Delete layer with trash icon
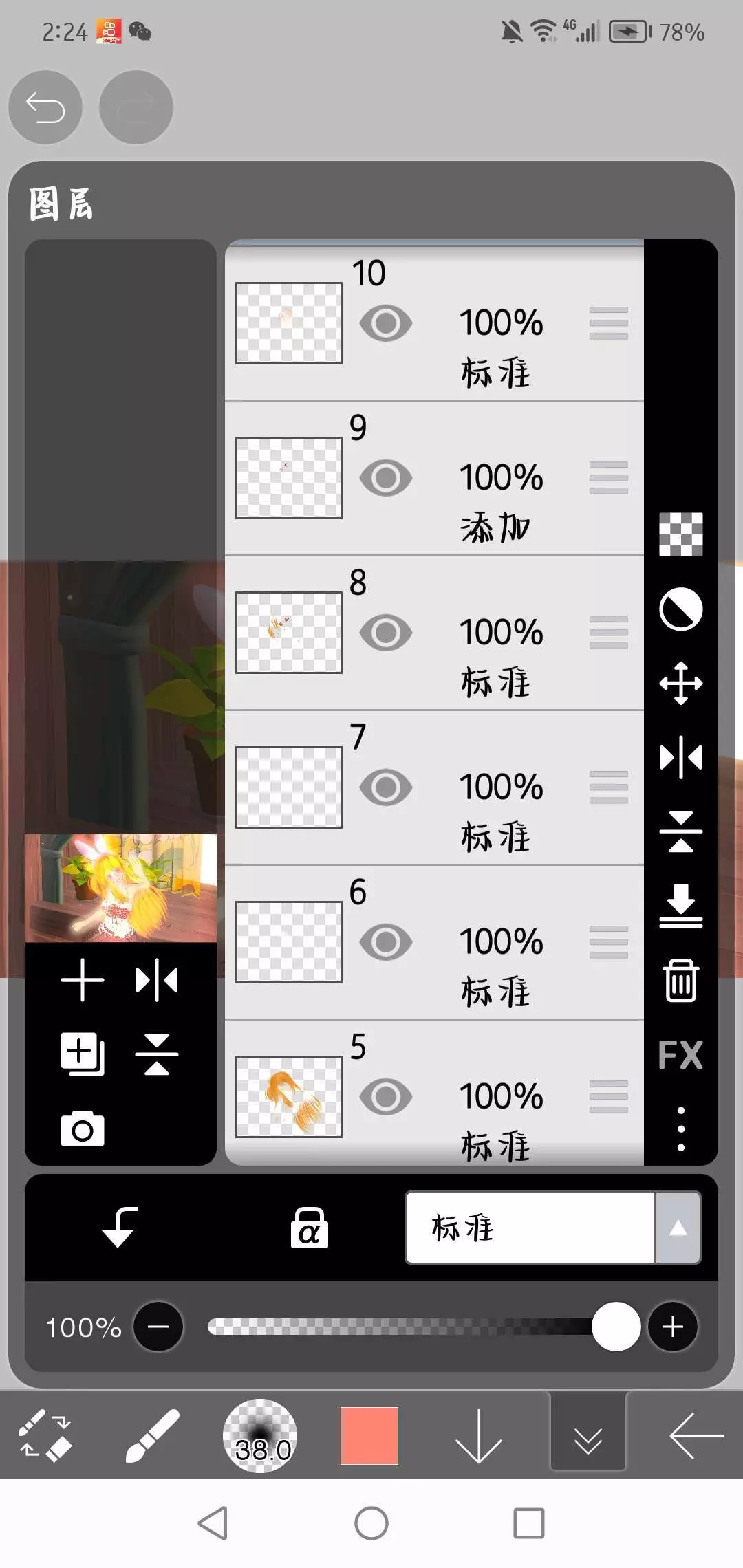 tap(680, 980)
